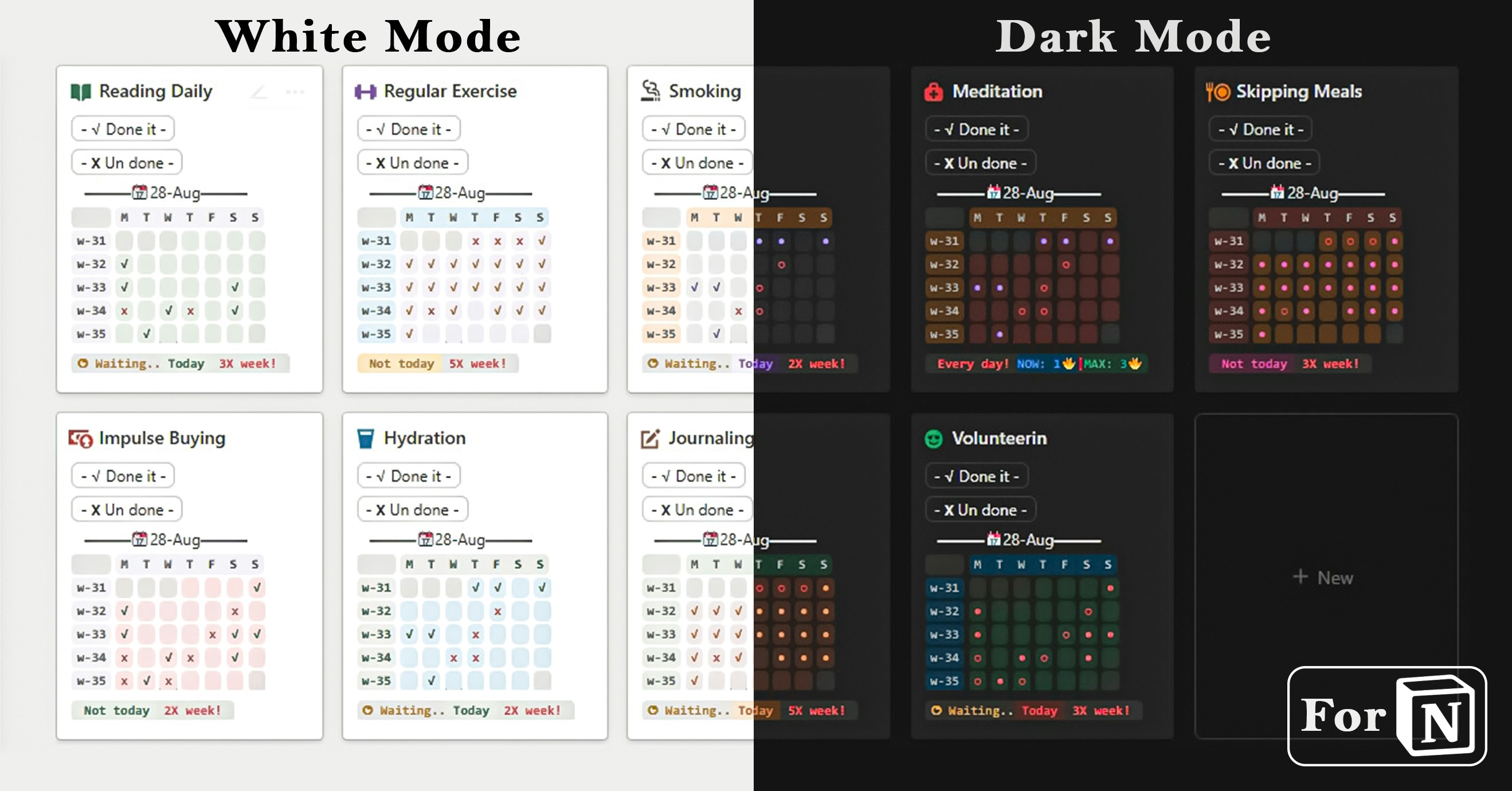Mark Meditation as Done it
The width and height of the screenshot is (1512, 791).
click(976, 129)
